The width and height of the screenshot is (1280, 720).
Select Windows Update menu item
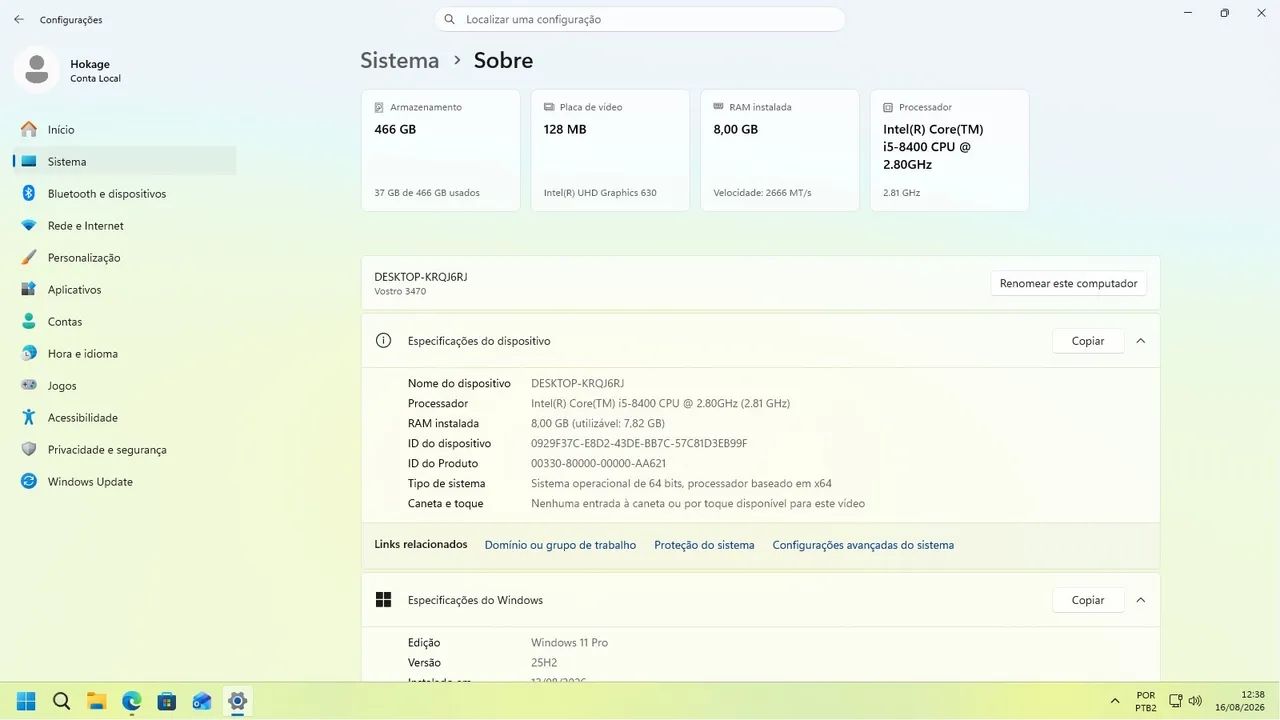coord(125,481)
